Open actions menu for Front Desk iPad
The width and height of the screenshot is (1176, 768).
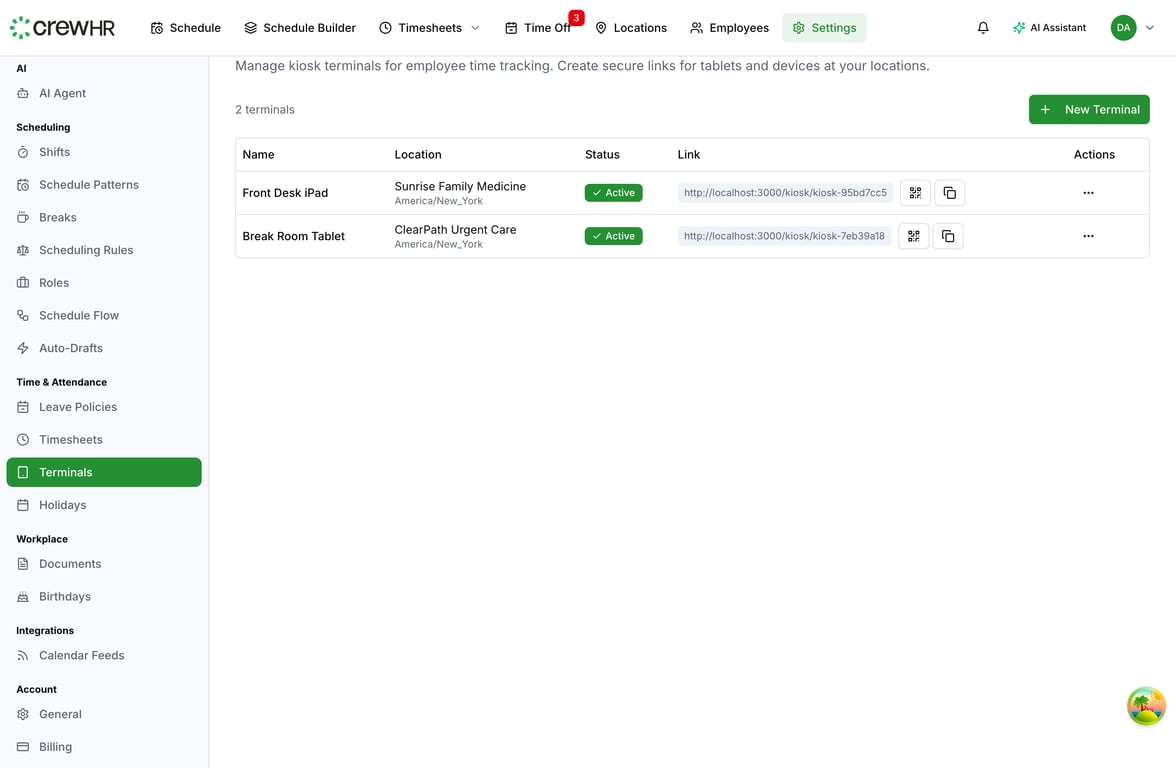pos(1088,193)
